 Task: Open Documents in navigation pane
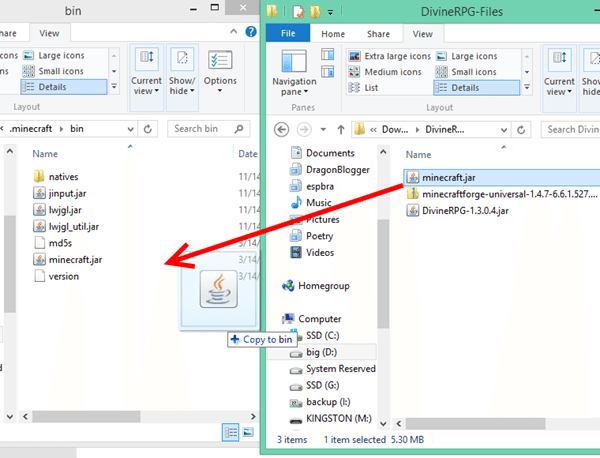click(x=323, y=153)
